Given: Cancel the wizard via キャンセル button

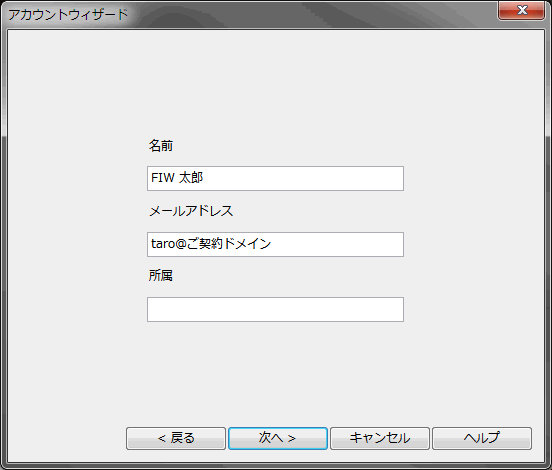Looking at the screenshot, I should (x=380, y=438).
